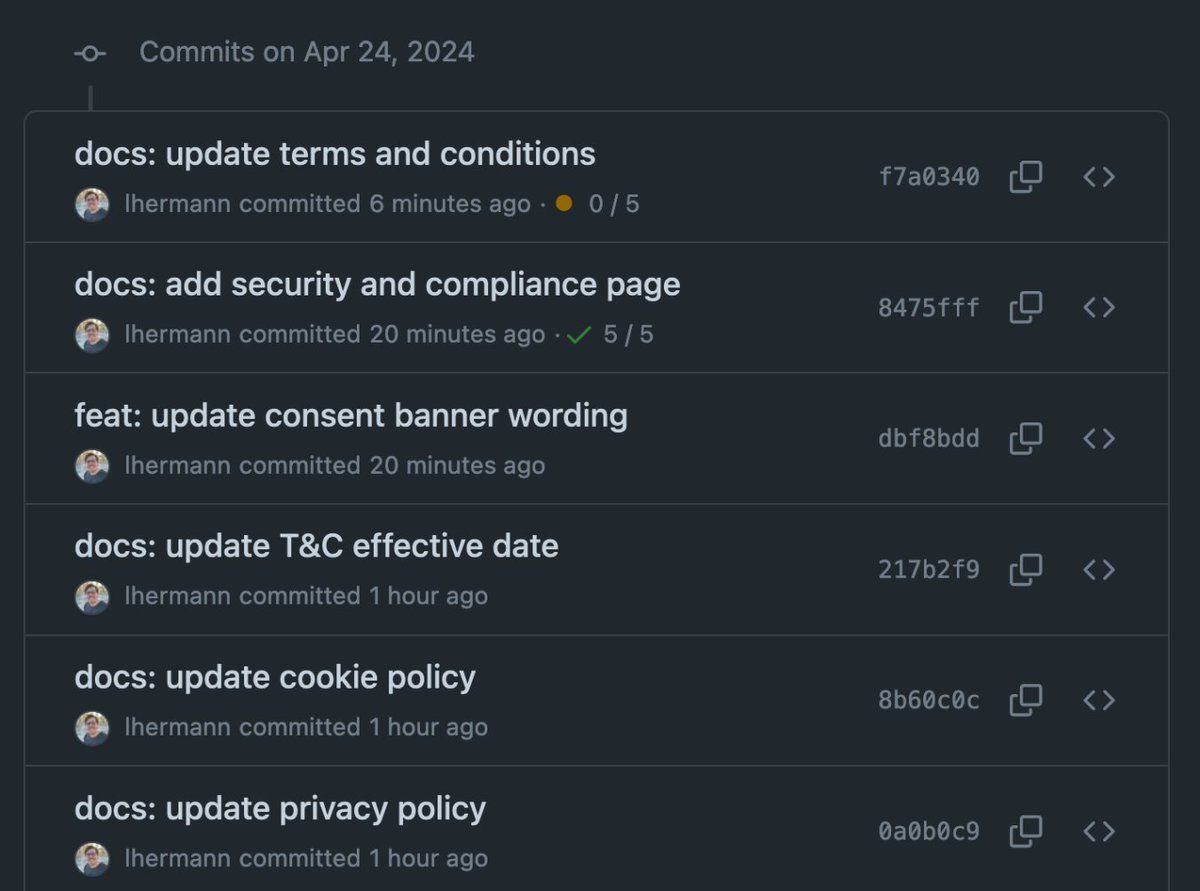The image size is (1200, 891).
Task: Click lhermann username on cookie policy commit
Action: pos(177,727)
